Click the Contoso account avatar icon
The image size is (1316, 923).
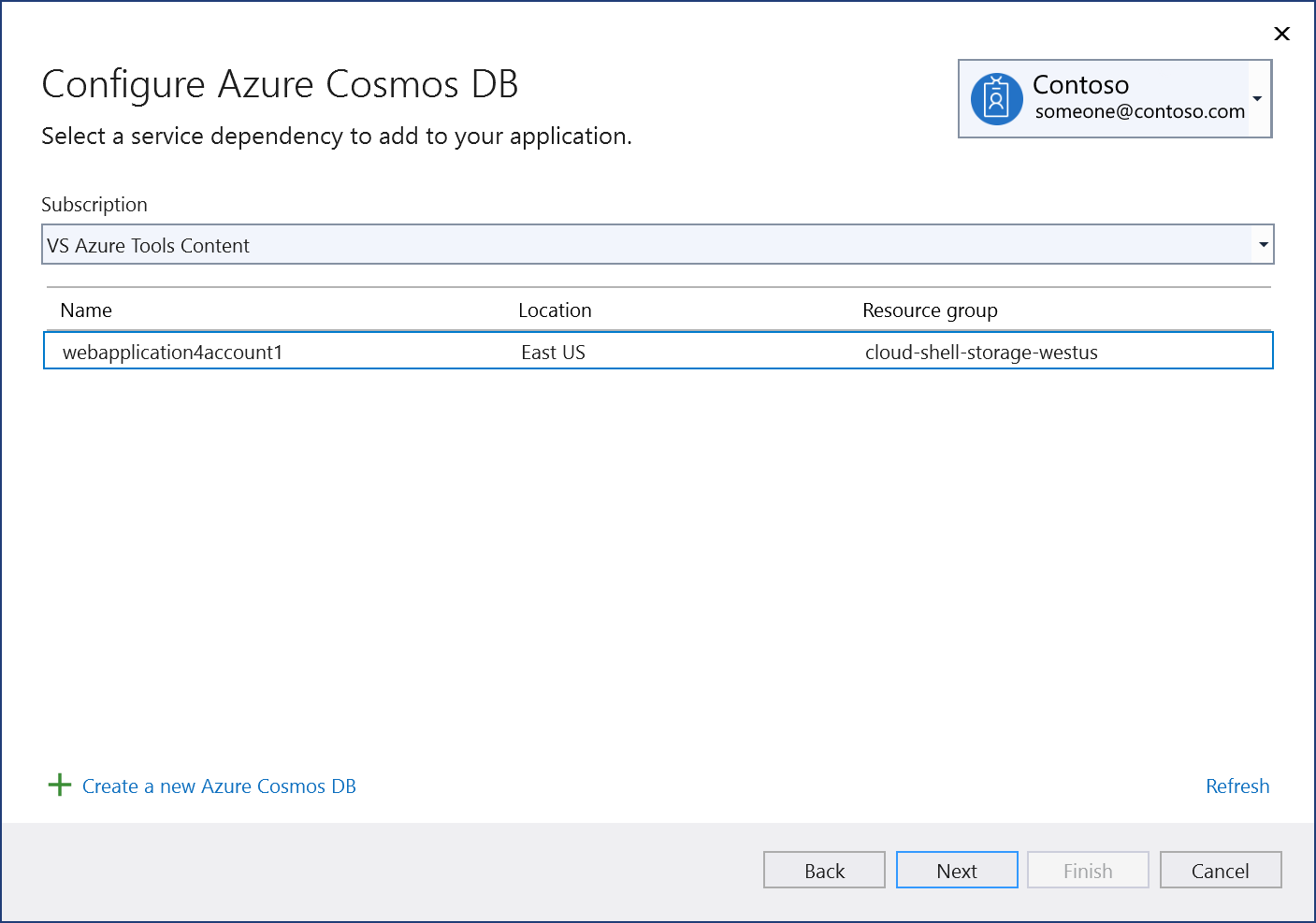pos(996,96)
